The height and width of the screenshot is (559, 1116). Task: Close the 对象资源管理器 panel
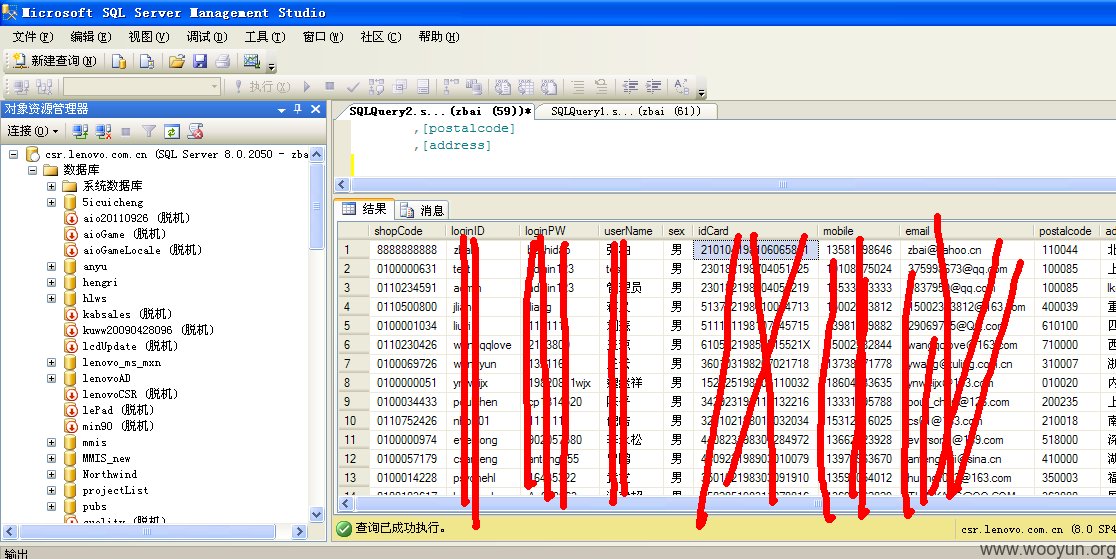tap(317, 109)
